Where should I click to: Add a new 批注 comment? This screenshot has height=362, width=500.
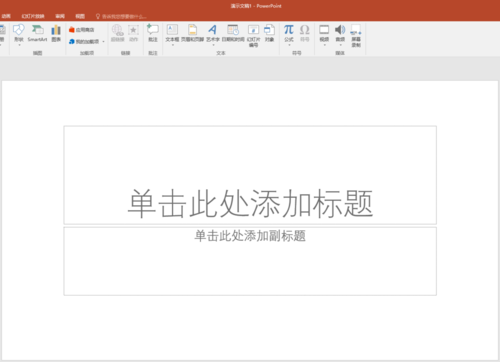[153, 33]
